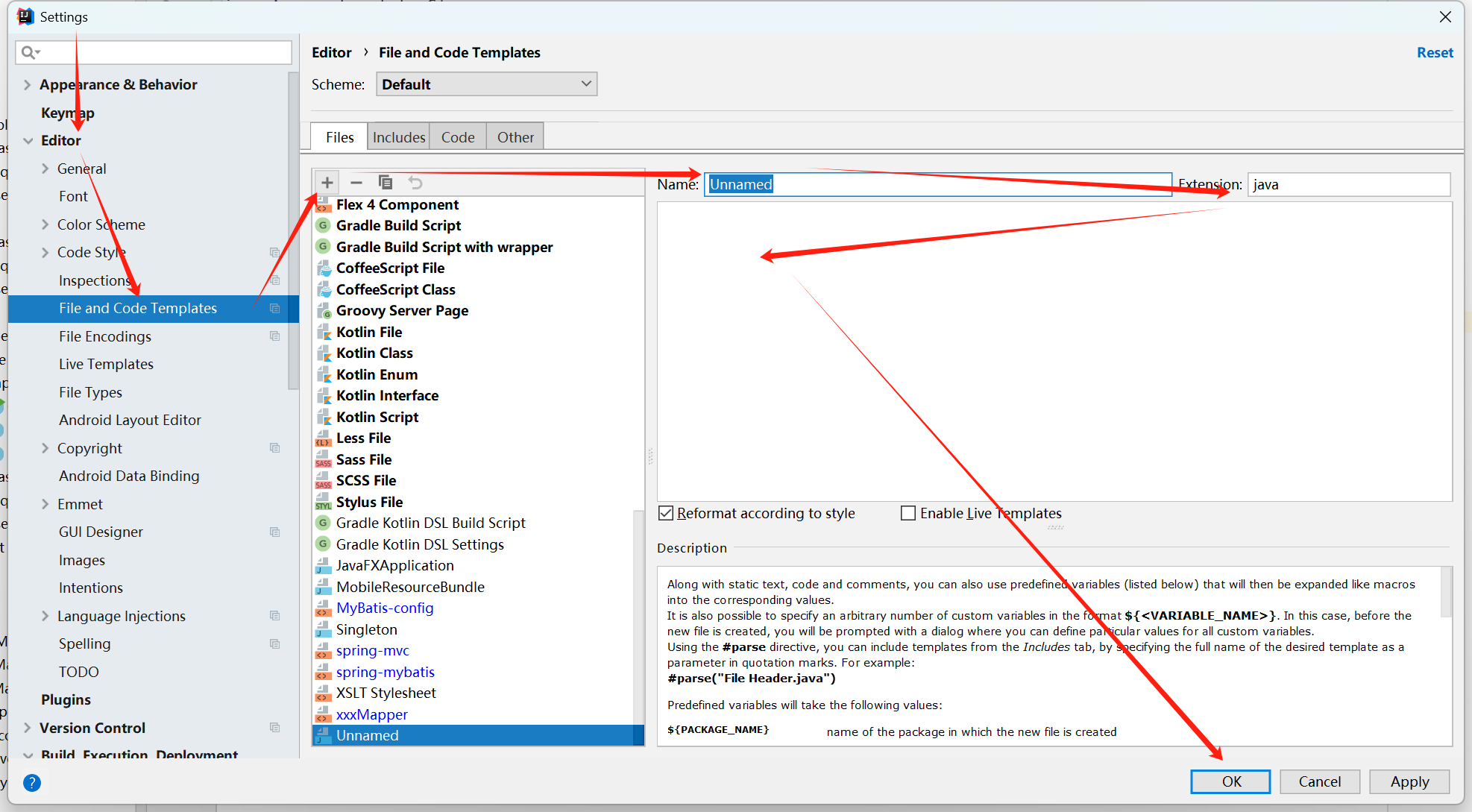Click the Sass File icon

click(x=324, y=459)
